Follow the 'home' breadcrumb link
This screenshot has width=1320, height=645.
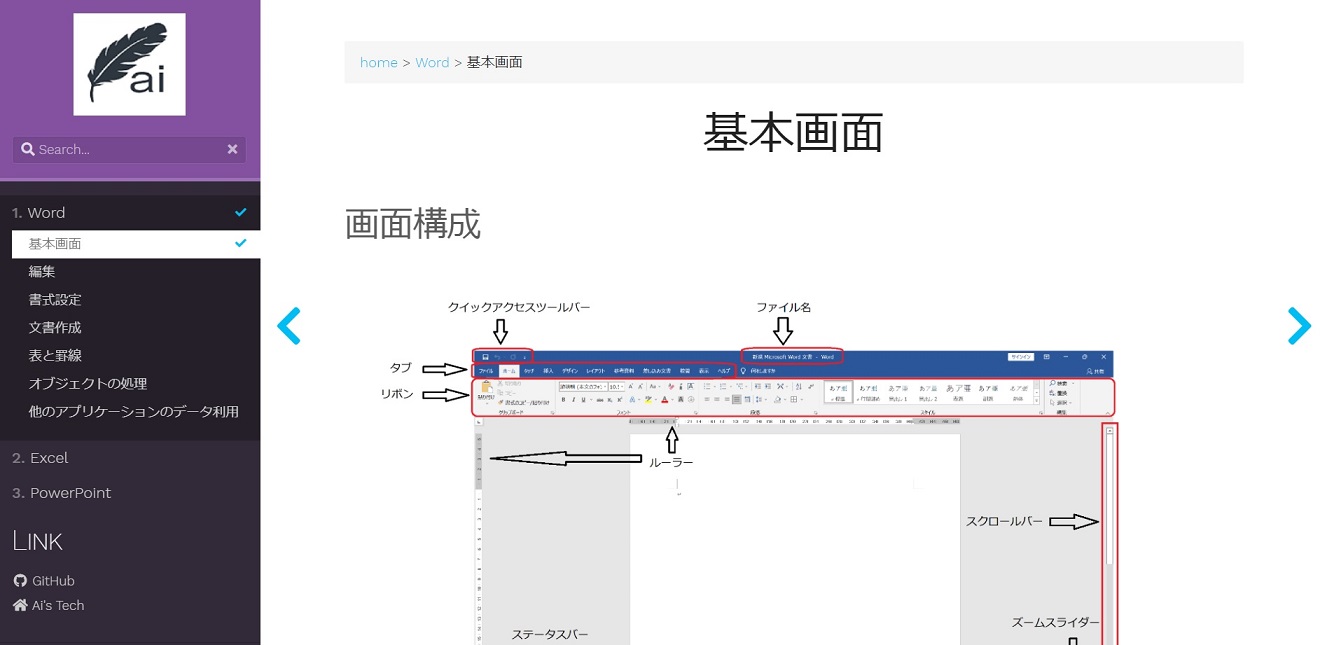tap(379, 62)
